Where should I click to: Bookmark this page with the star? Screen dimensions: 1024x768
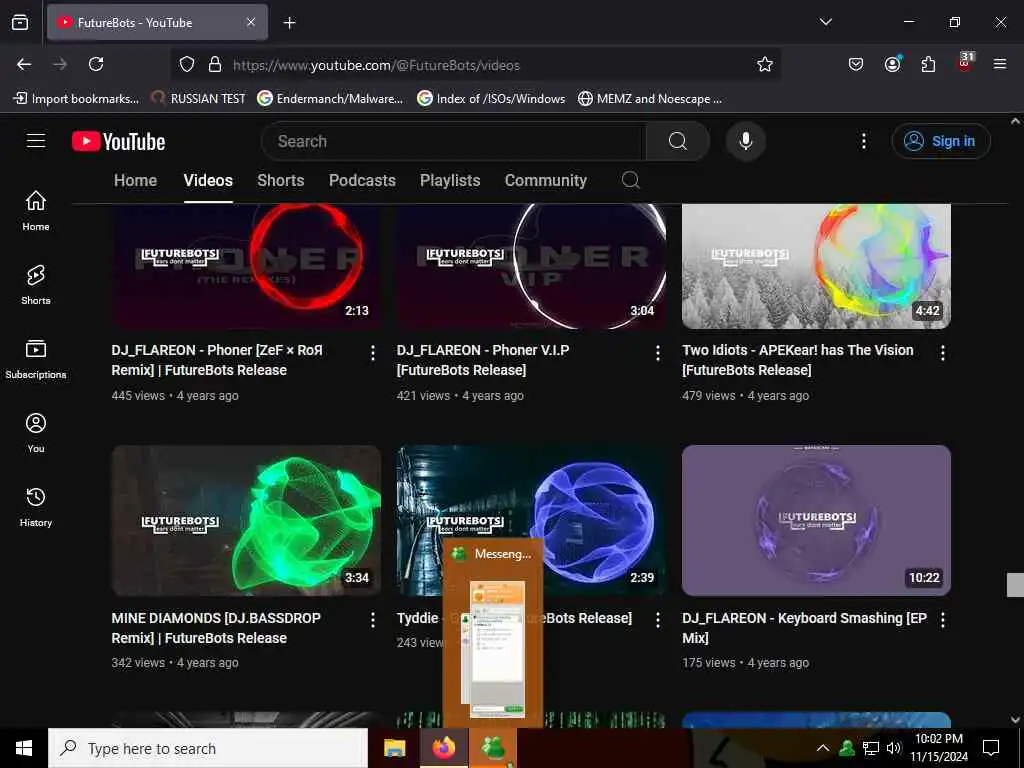(x=765, y=64)
